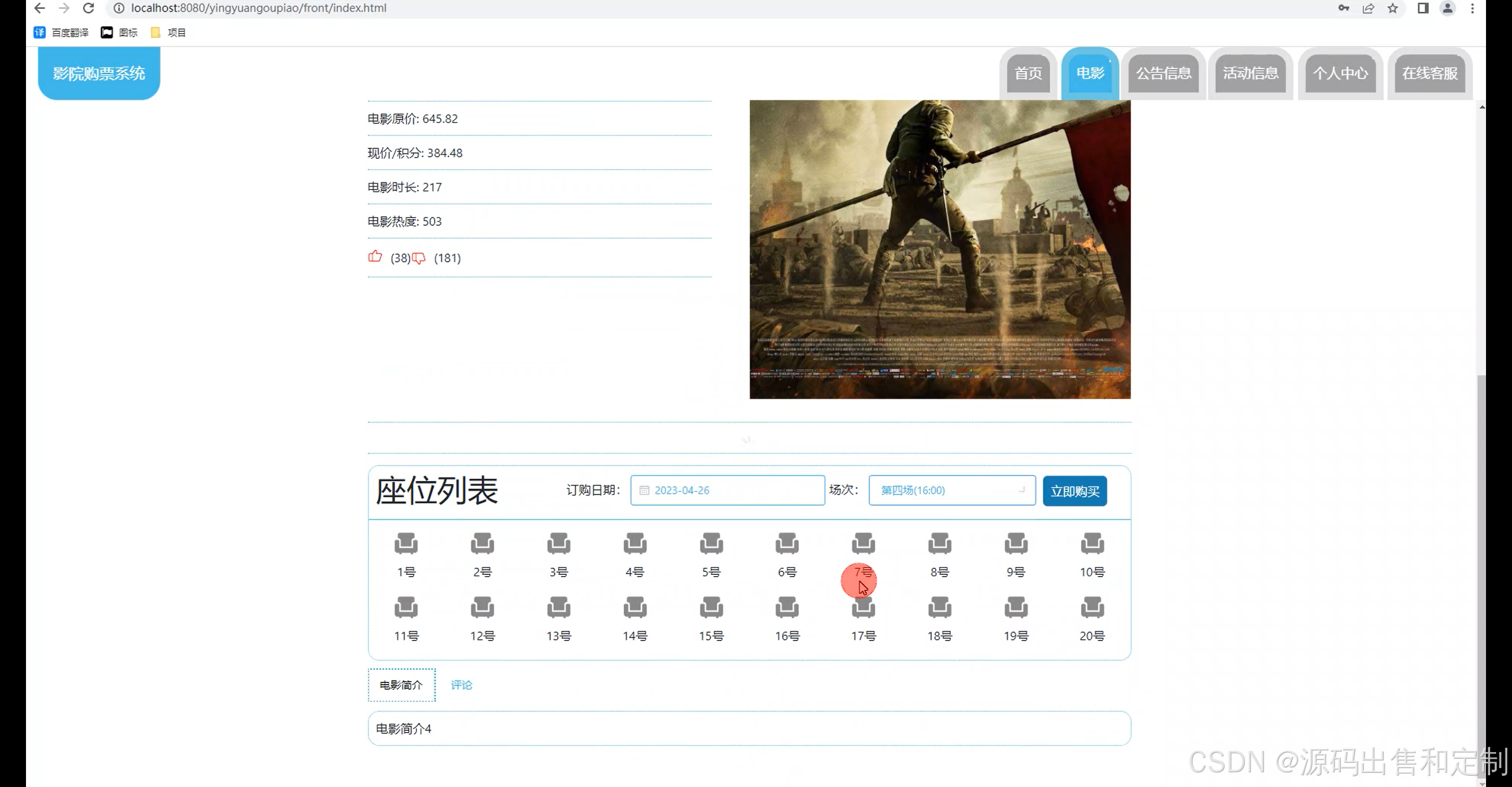
Task: Click the share page icon
Action: pyautogui.click(x=1368, y=8)
